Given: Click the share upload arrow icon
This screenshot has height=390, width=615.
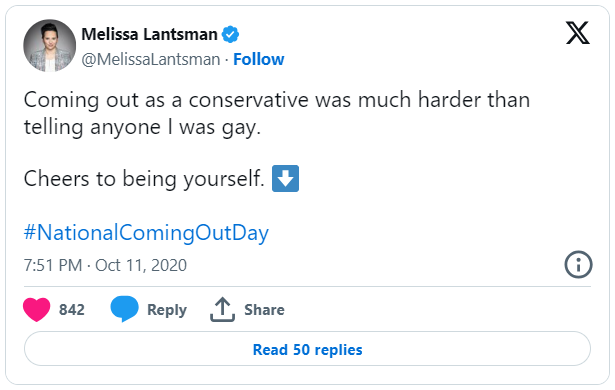Looking at the screenshot, I should point(222,310).
